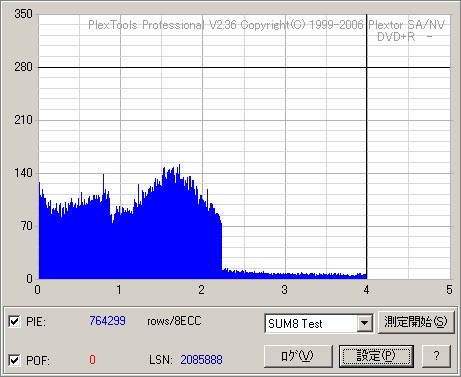Click the PIE value 764299

coord(107,321)
